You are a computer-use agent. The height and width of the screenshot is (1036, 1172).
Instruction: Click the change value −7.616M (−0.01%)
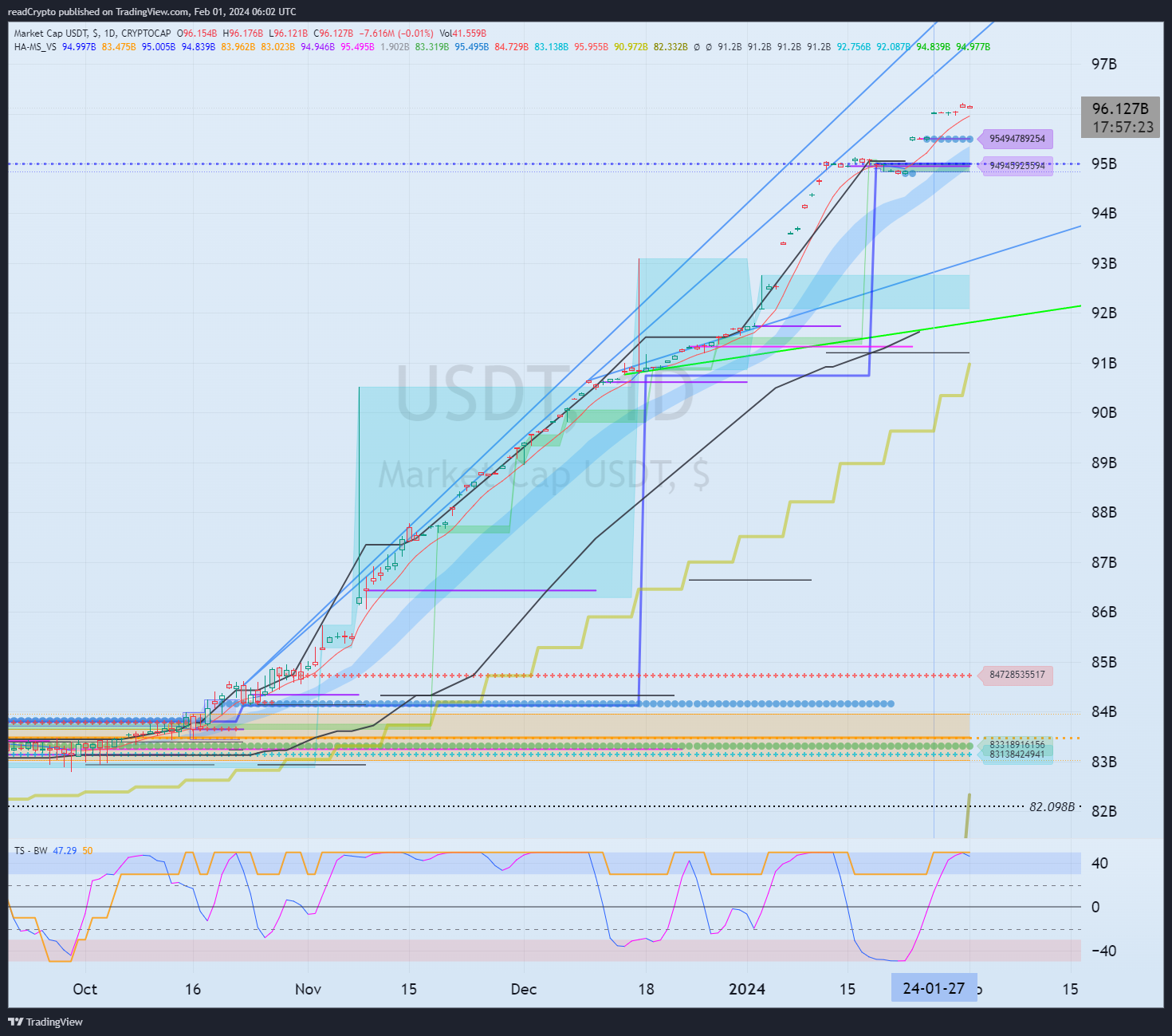[397, 33]
